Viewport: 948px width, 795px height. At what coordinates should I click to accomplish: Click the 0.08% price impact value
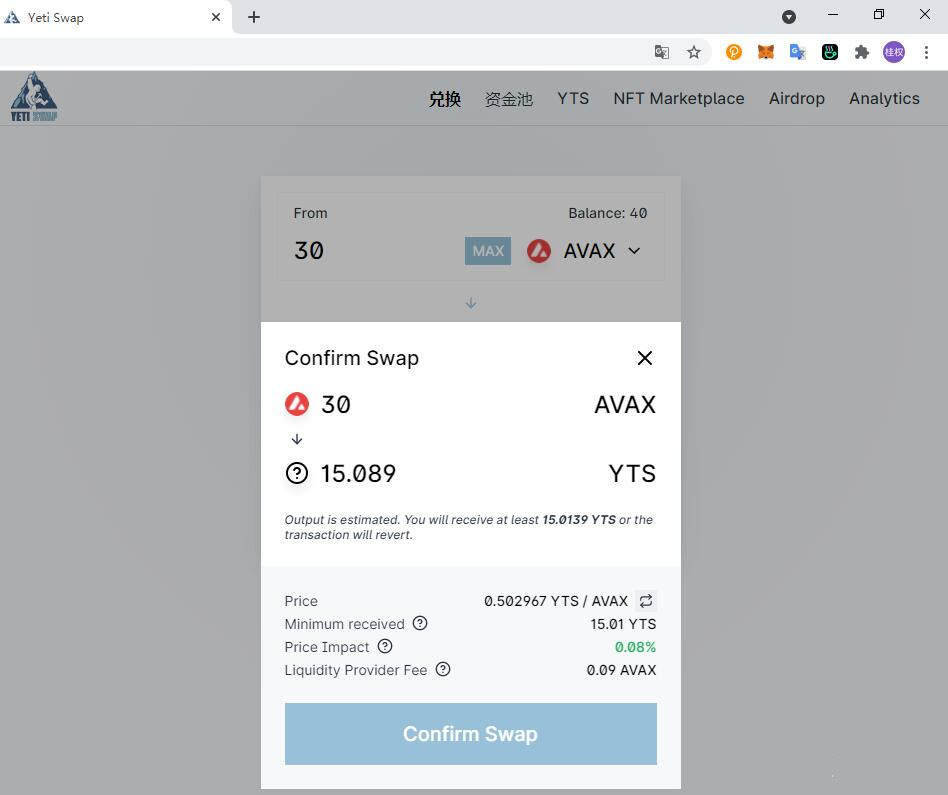click(x=635, y=647)
